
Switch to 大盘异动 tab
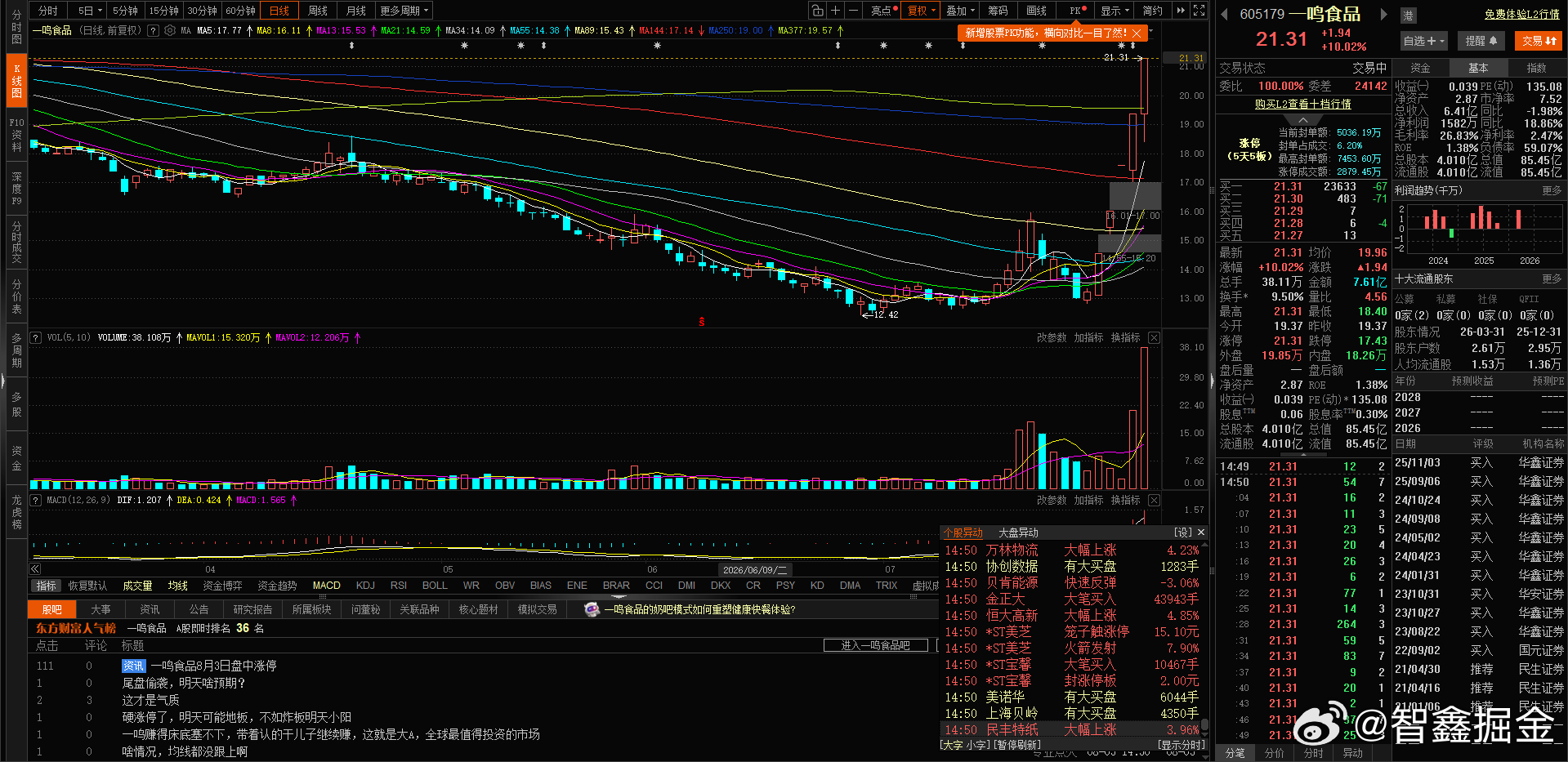(1018, 533)
